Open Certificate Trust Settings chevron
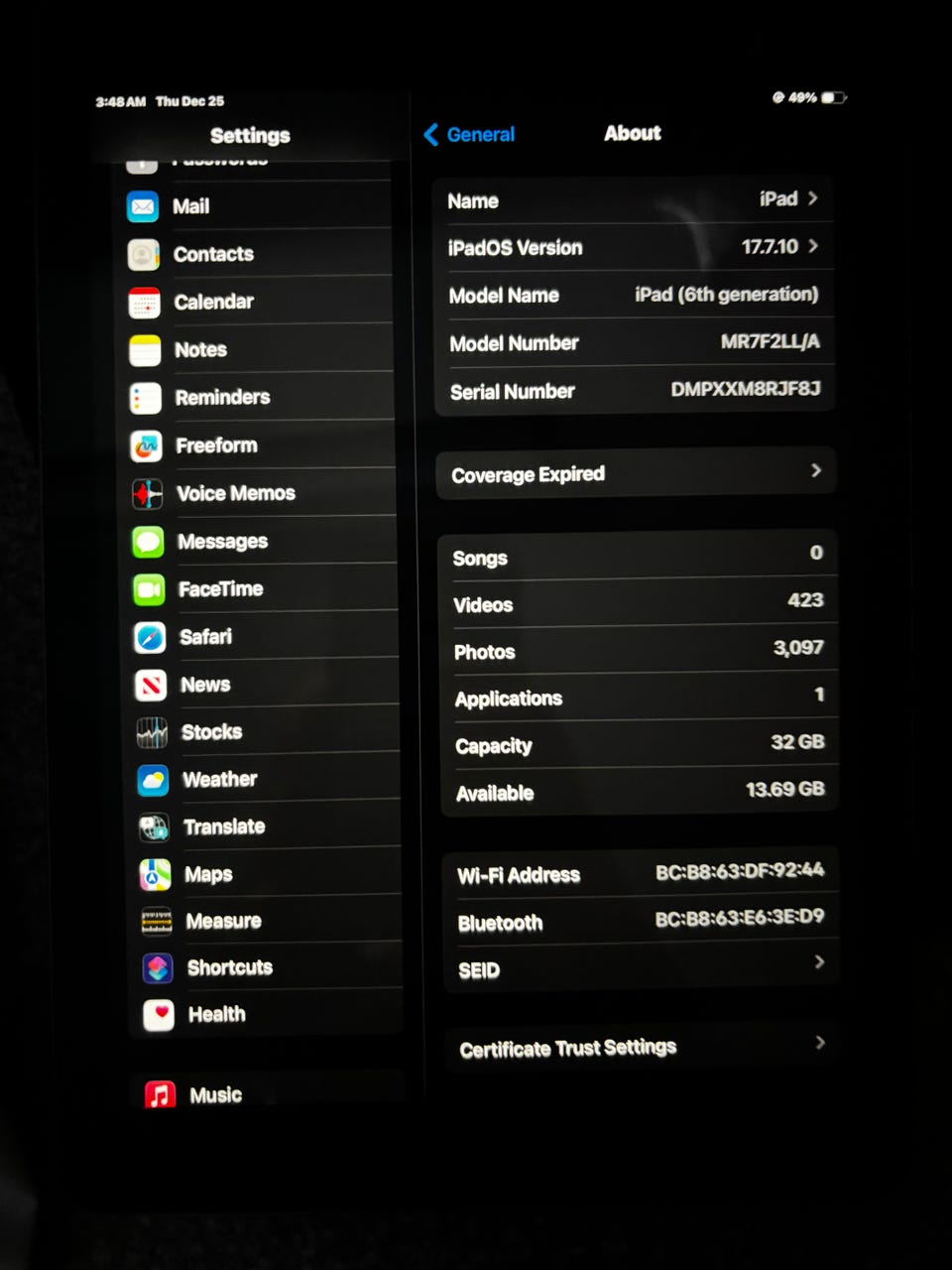 [820, 1042]
